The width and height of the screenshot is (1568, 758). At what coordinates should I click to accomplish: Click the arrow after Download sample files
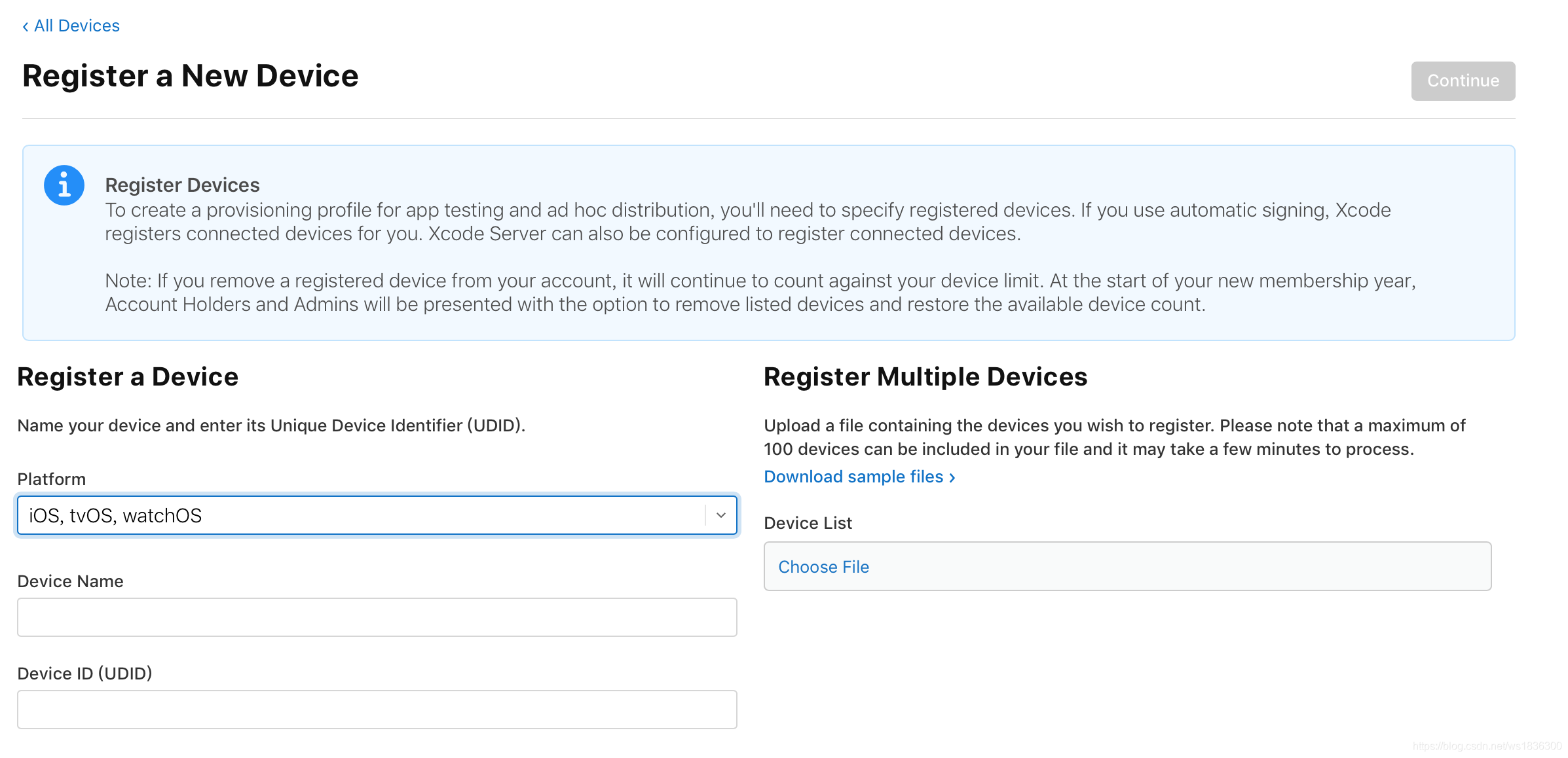coord(952,478)
